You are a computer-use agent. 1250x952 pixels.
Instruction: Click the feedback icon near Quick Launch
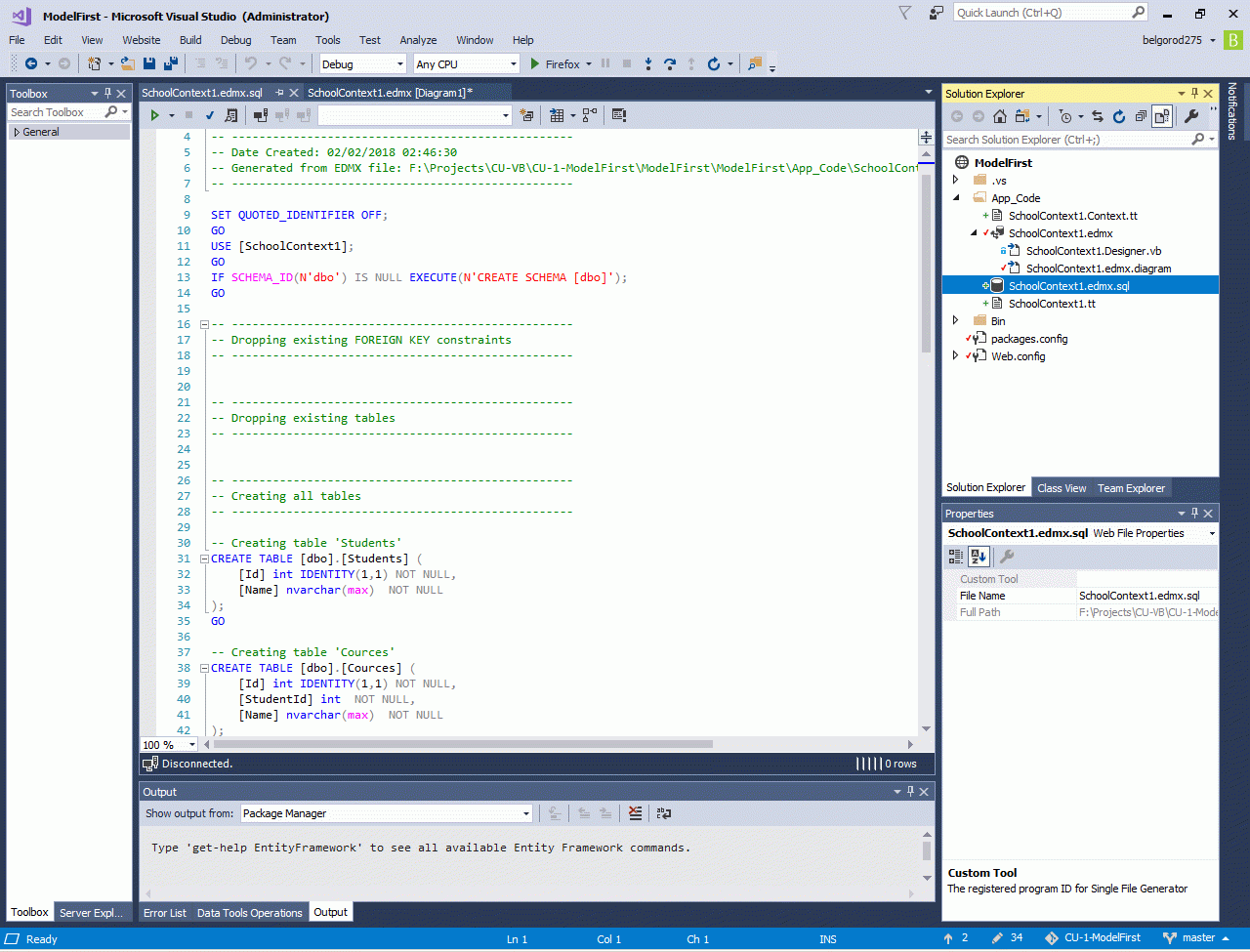(x=937, y=13)
